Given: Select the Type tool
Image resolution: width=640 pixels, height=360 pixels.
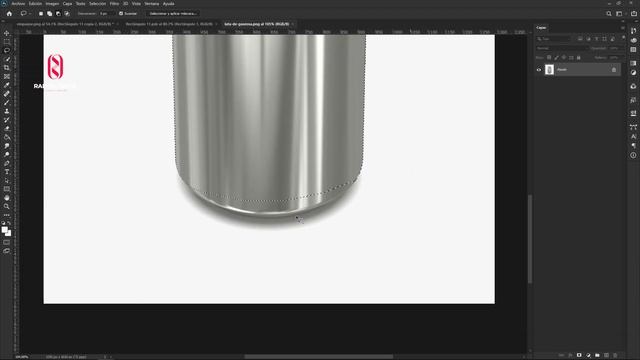Looking at the screenshot, I should [x=7, y=172].
